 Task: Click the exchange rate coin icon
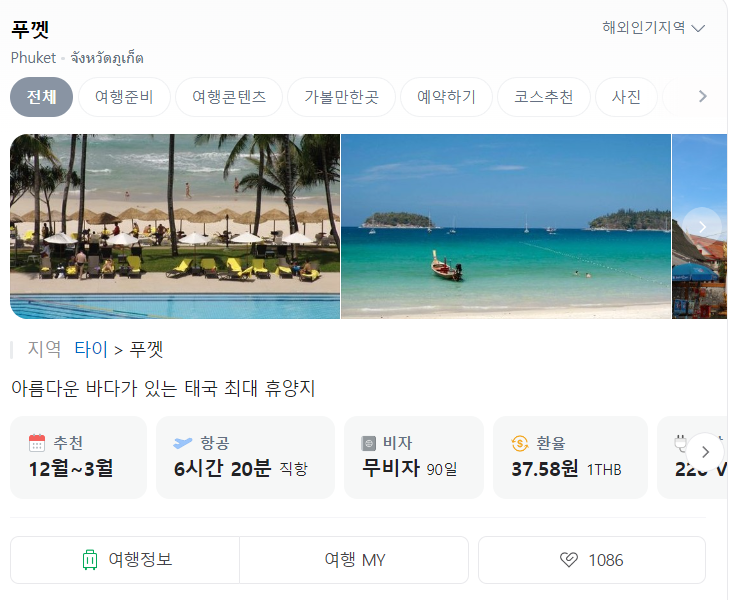point(520,443)
